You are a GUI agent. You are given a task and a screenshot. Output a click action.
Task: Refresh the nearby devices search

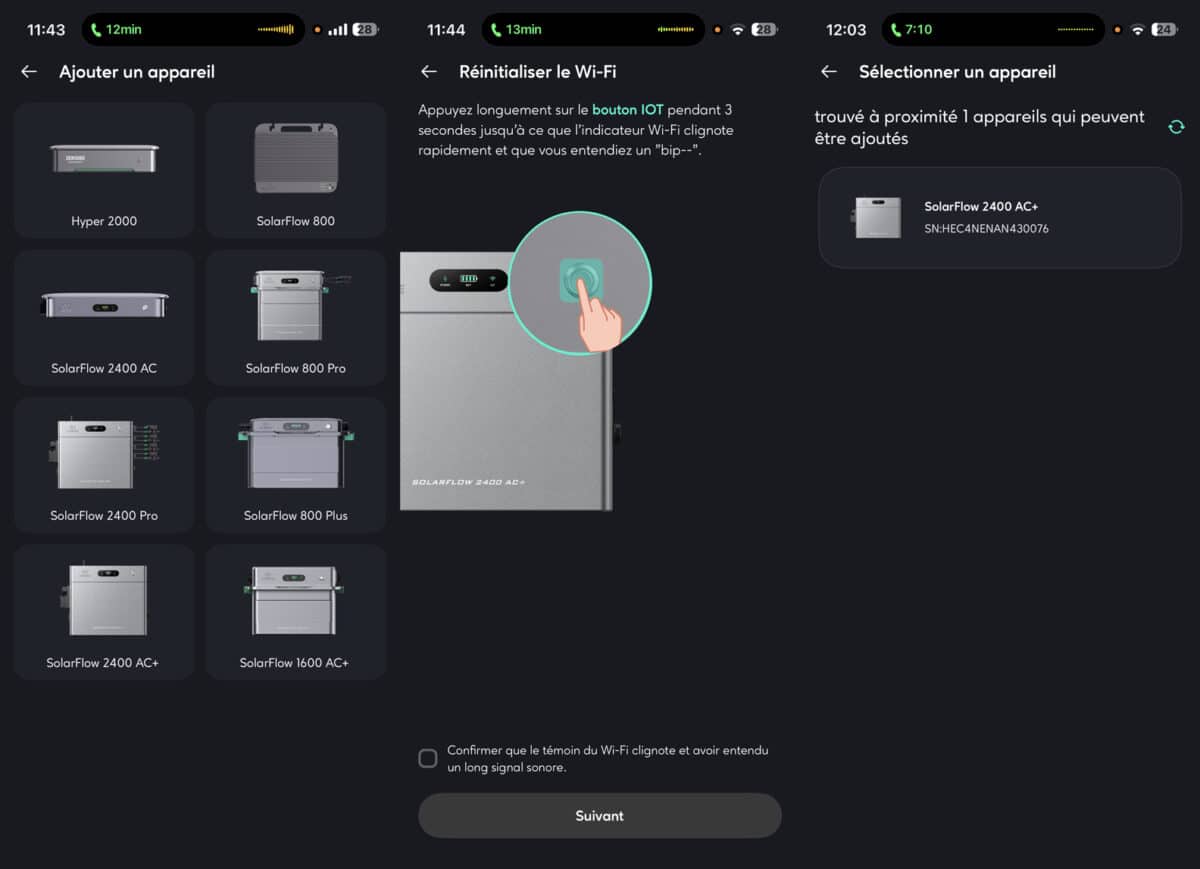click(1177, 127)
